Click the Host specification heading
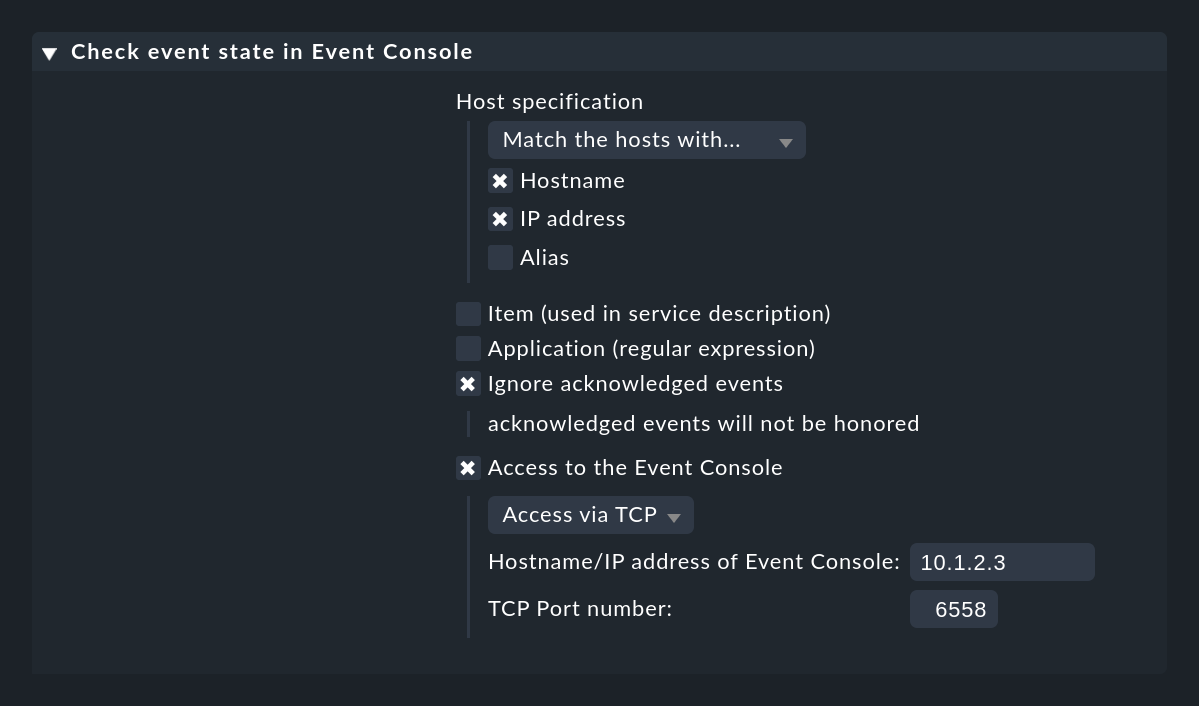 click(549, 101)
